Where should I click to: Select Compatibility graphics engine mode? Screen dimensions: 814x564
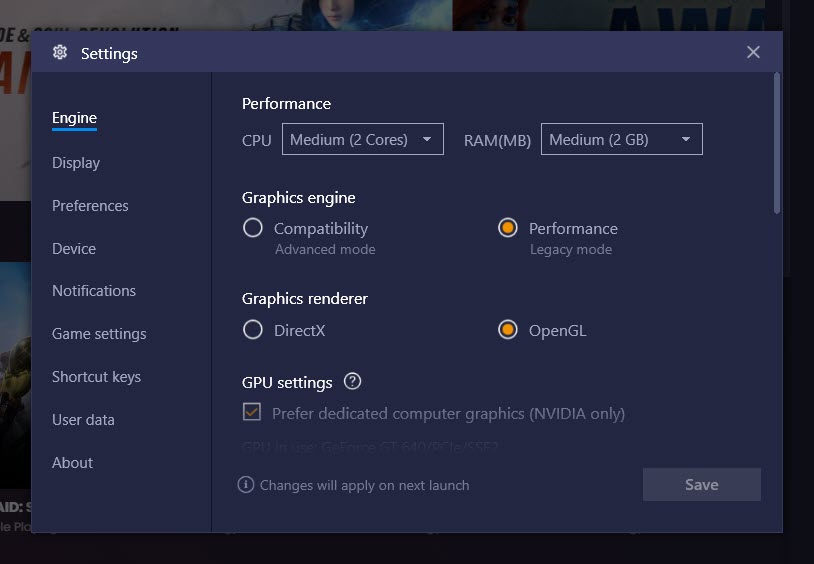click(x=253, y=227)
